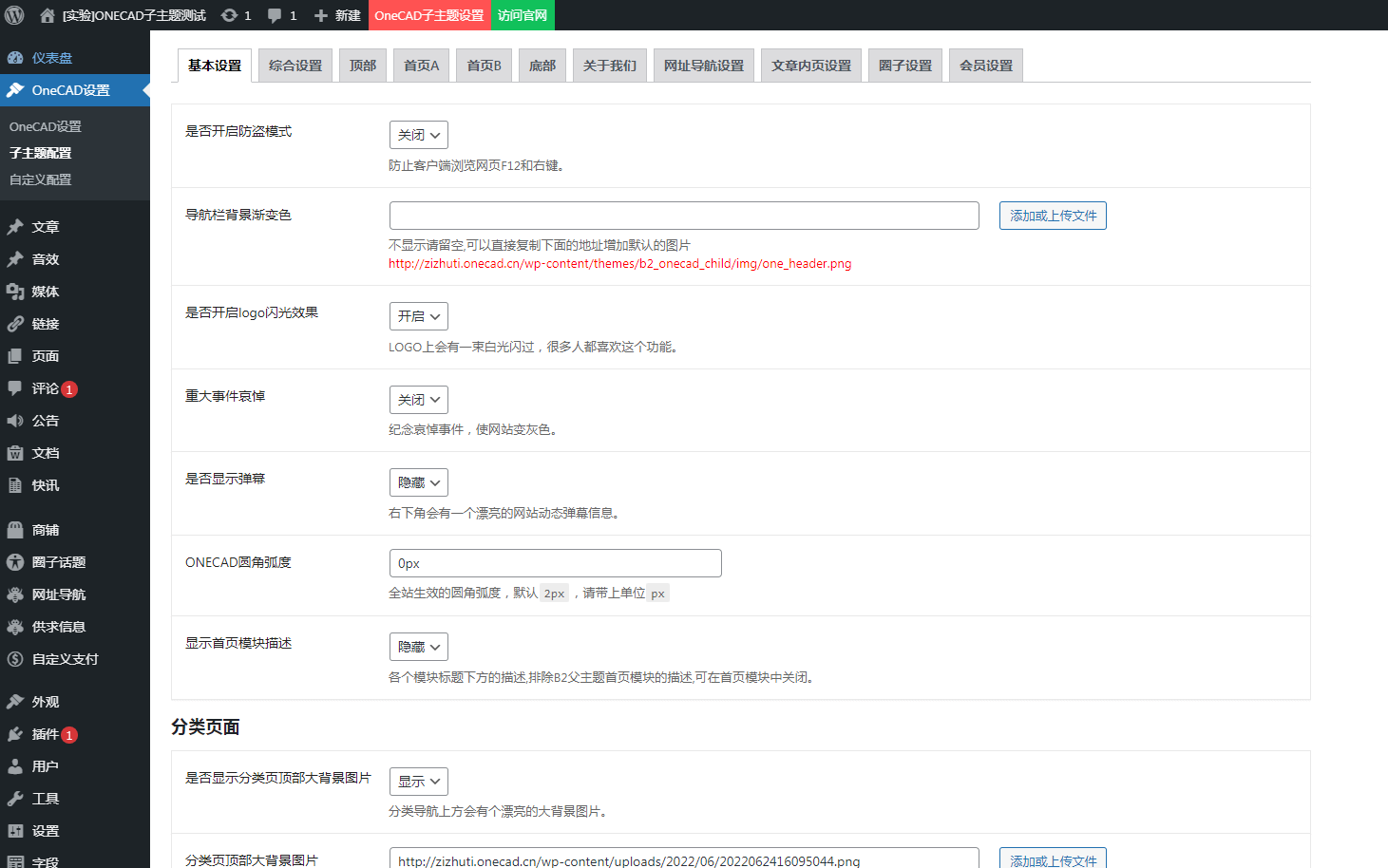The width and height of the screenshot is (1388, 868).
Task: Open the OneCAD设置 submenu link
Action: tap(46, 126)
